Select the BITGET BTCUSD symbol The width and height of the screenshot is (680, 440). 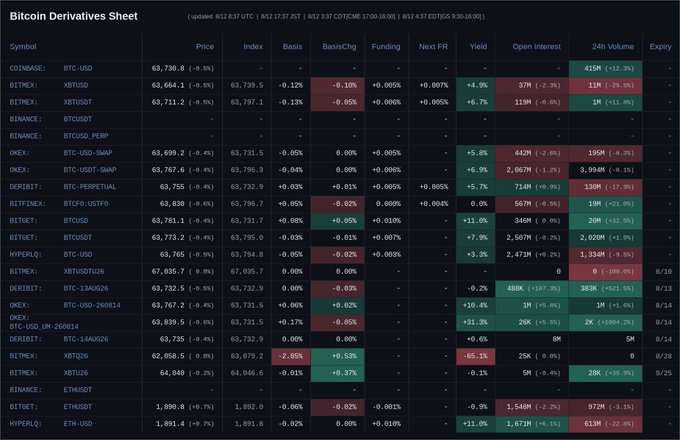[75, 221]
